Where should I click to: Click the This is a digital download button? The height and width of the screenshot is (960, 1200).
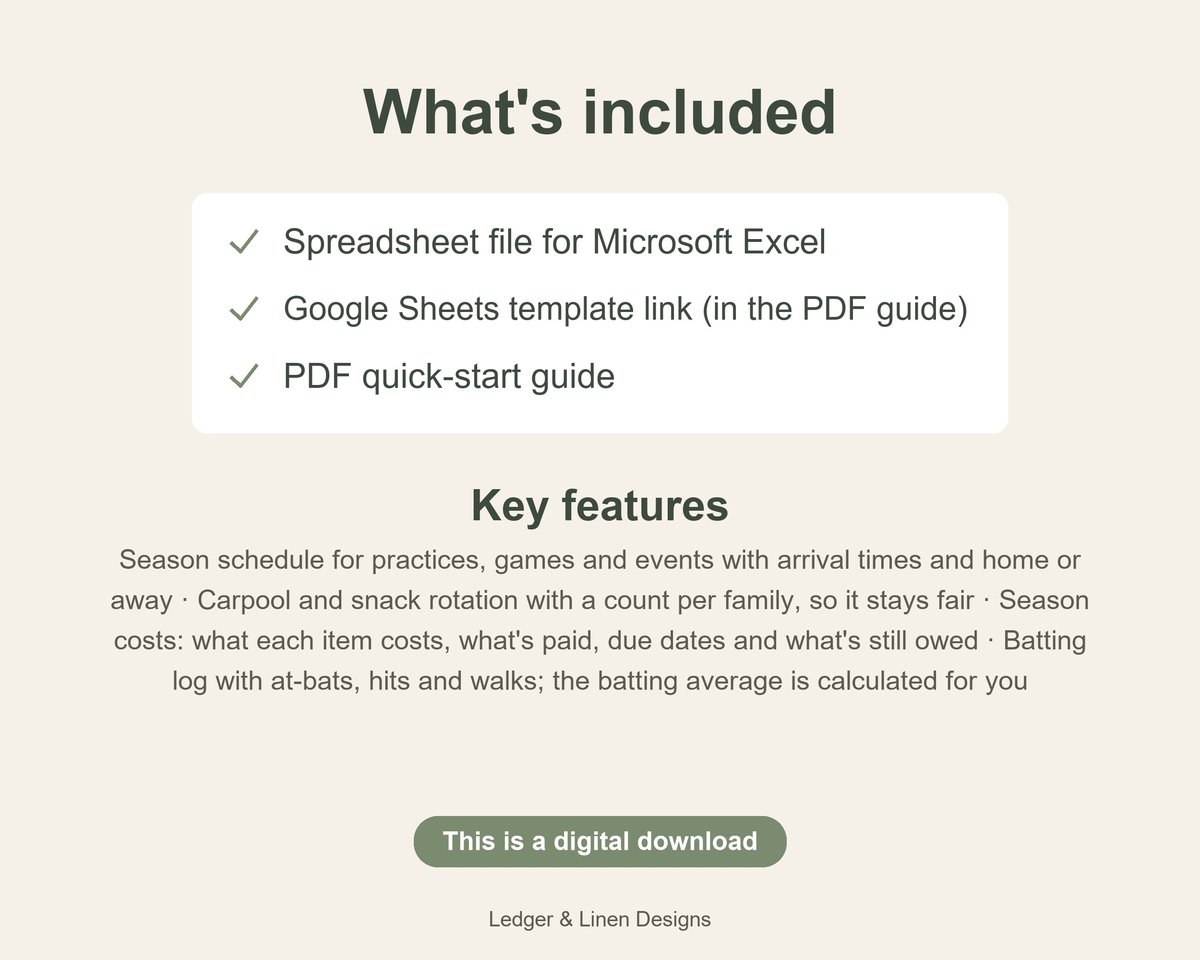pos(600,841)
